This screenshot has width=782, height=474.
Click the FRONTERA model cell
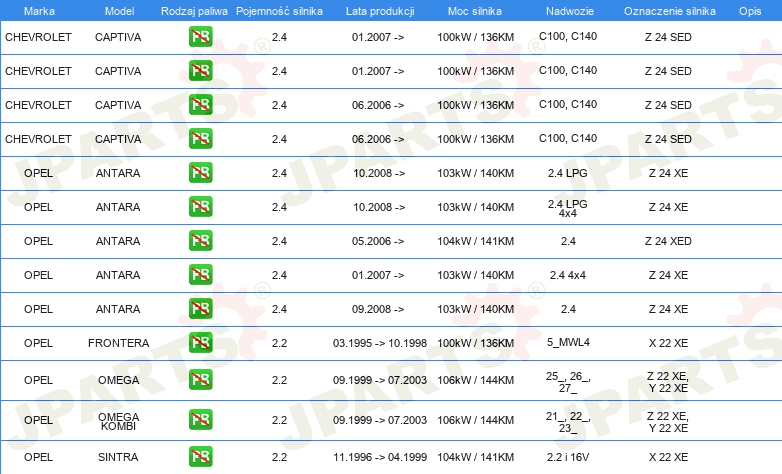[119, 343]
